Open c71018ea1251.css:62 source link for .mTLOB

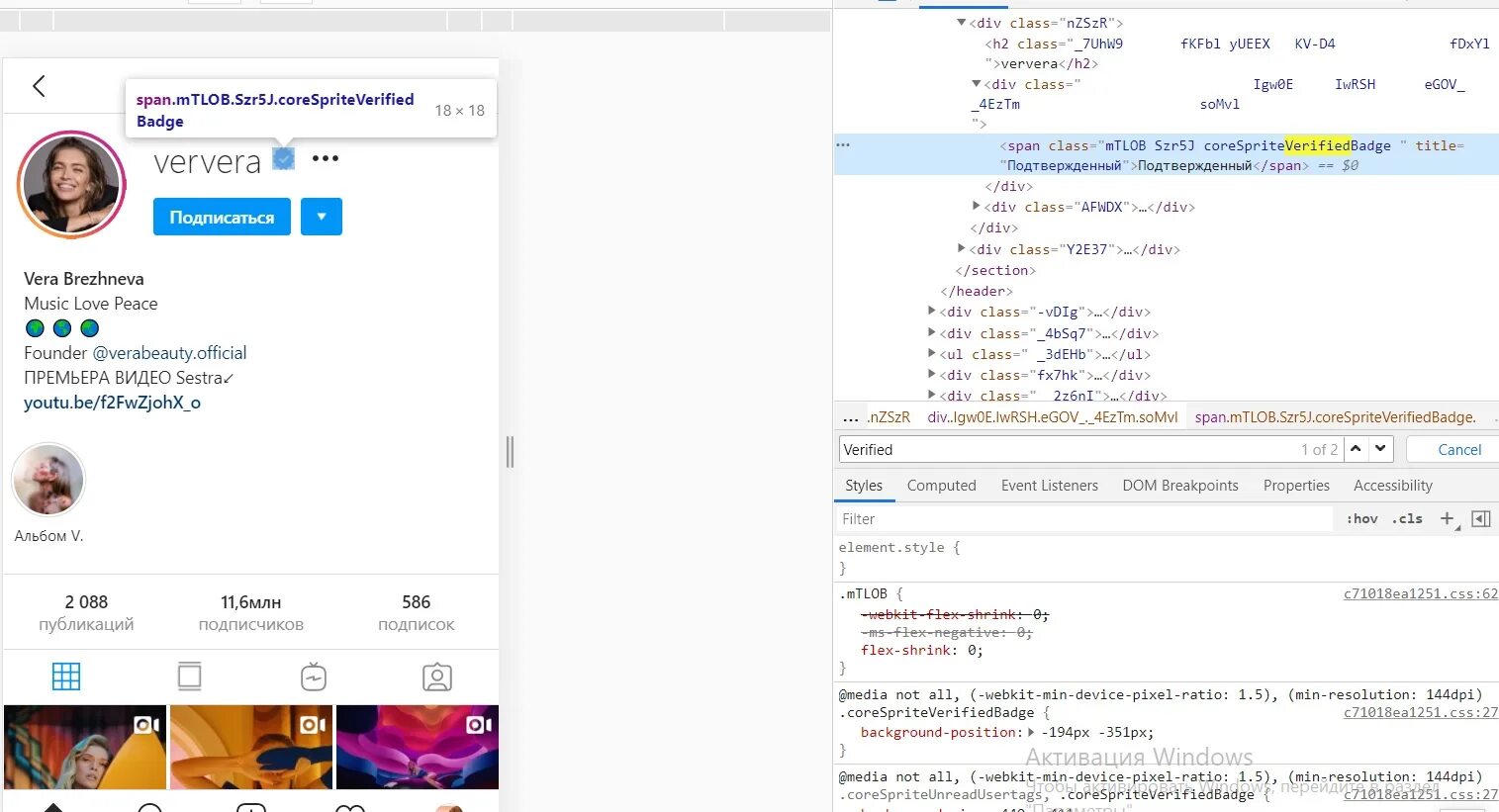[x=1421, y=593]
